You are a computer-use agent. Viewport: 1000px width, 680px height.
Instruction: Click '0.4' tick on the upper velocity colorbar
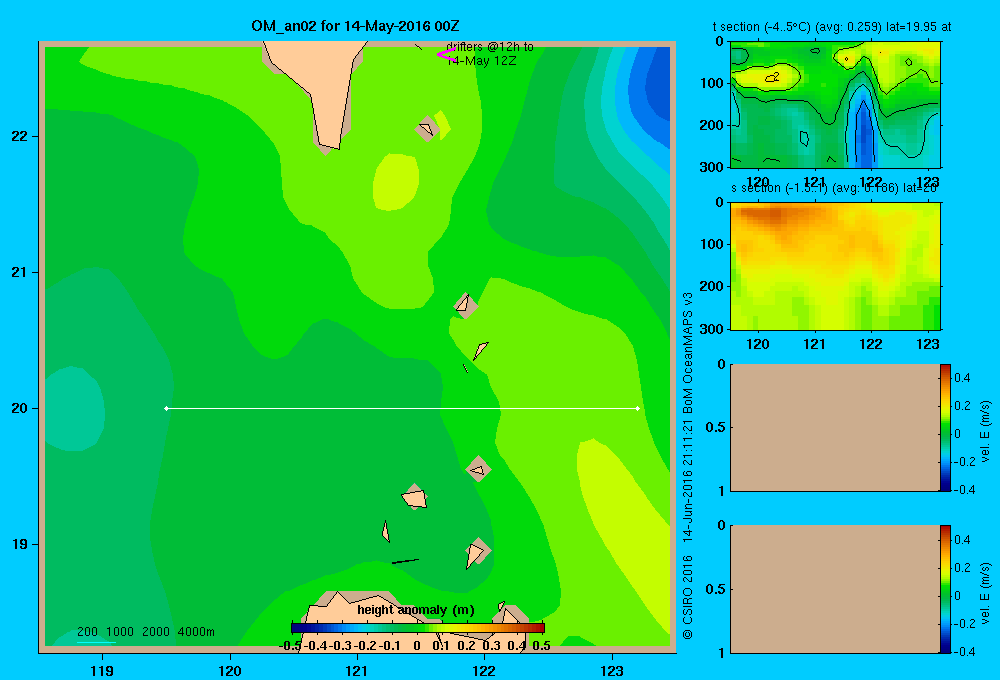[962, 378]
